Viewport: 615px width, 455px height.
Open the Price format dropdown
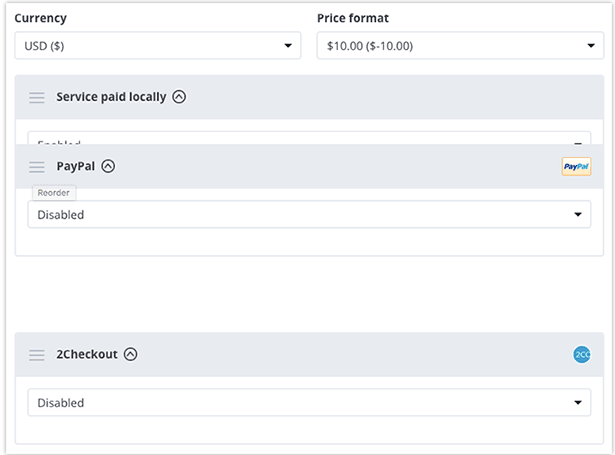(x=460, y=46)
